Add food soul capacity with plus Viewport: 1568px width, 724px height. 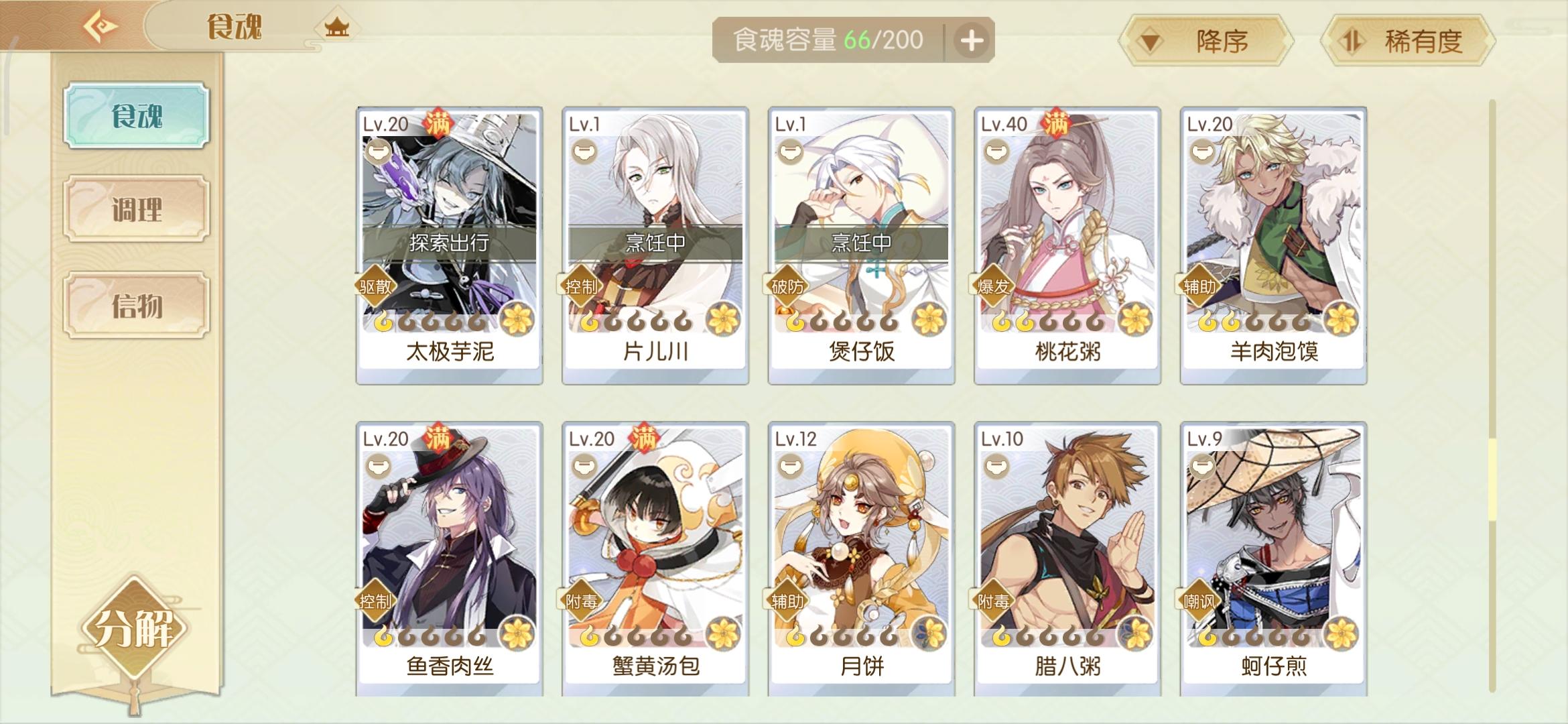[x=972, y=41]
